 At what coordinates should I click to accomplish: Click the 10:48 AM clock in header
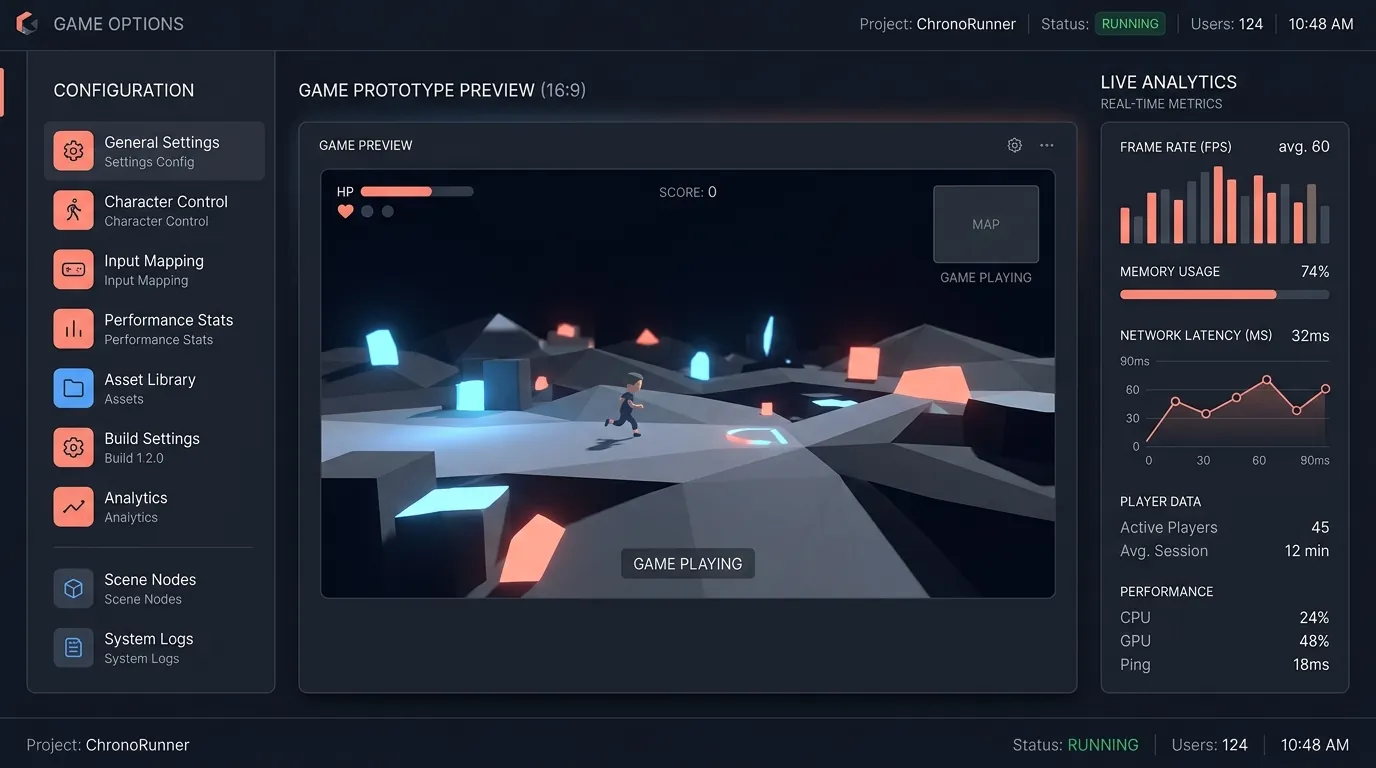coord(1321,24)
